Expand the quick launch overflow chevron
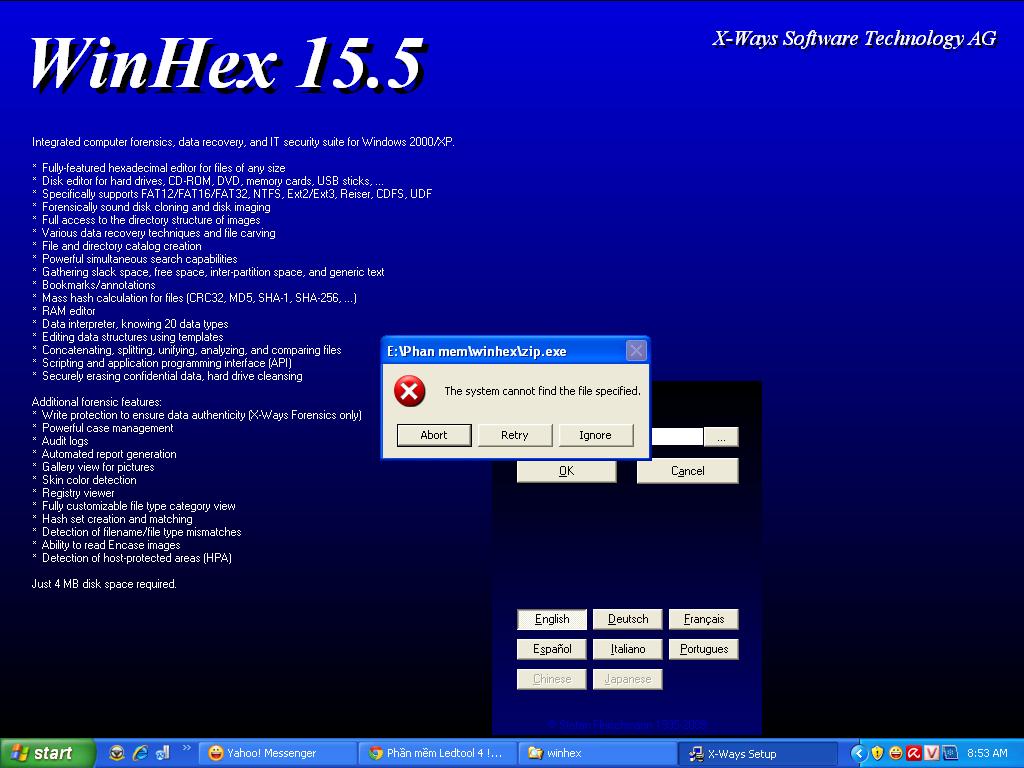The height and width of the screenshot is (768, 1024). (x=187, y=748)
